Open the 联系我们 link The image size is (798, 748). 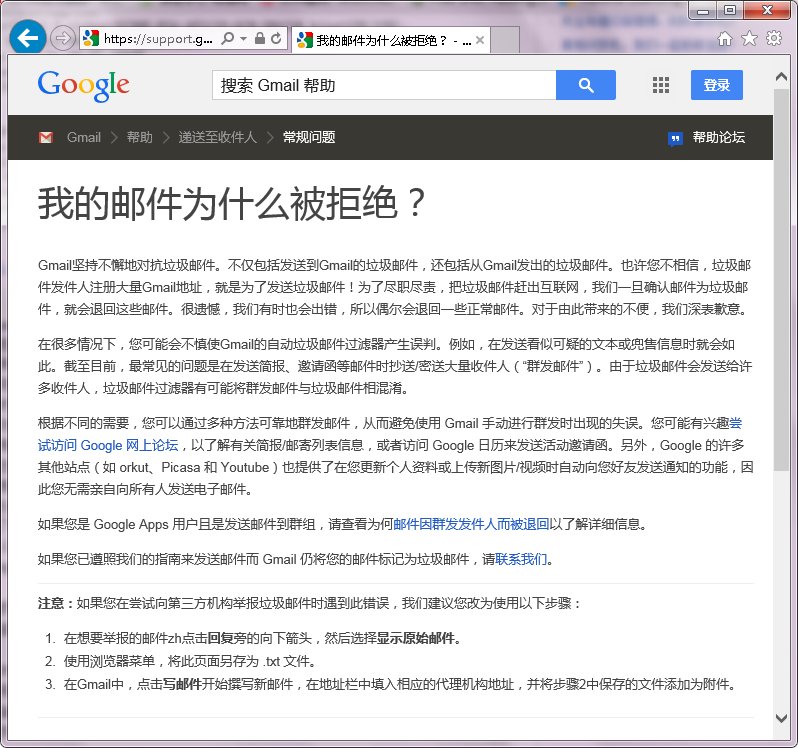pyautogui.click(x=521, y=559)
